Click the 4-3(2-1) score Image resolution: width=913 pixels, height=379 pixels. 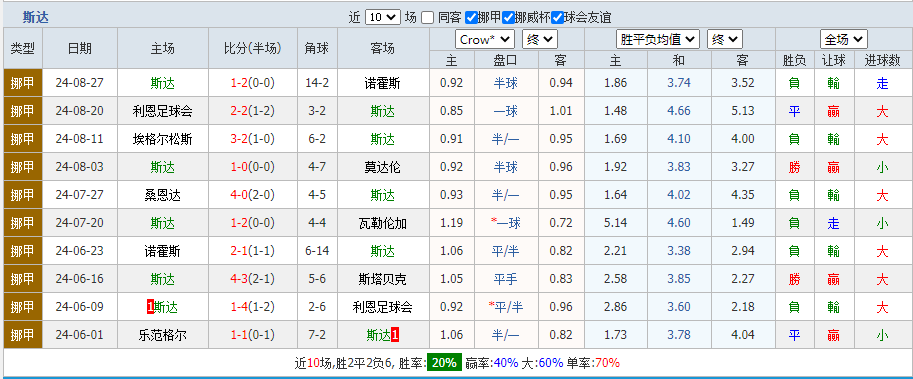pyautogui.click(x=252, y=279)
